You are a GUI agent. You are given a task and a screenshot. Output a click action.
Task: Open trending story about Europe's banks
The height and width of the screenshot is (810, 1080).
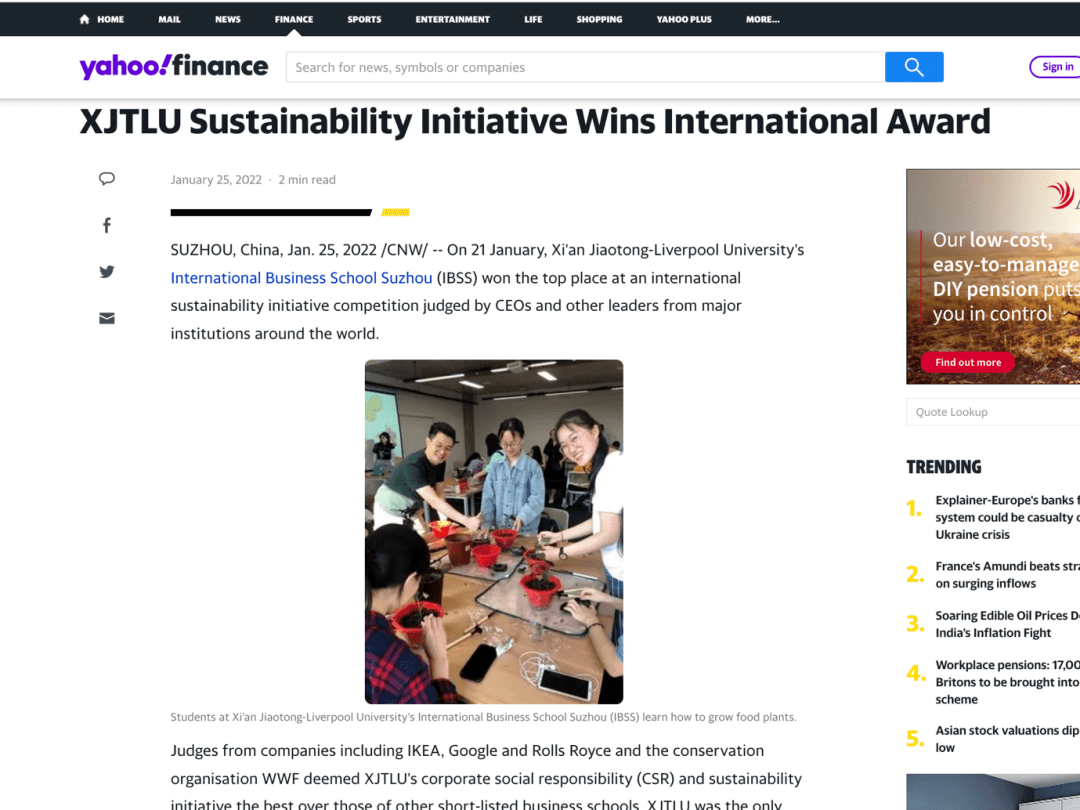pos(1005,517)
